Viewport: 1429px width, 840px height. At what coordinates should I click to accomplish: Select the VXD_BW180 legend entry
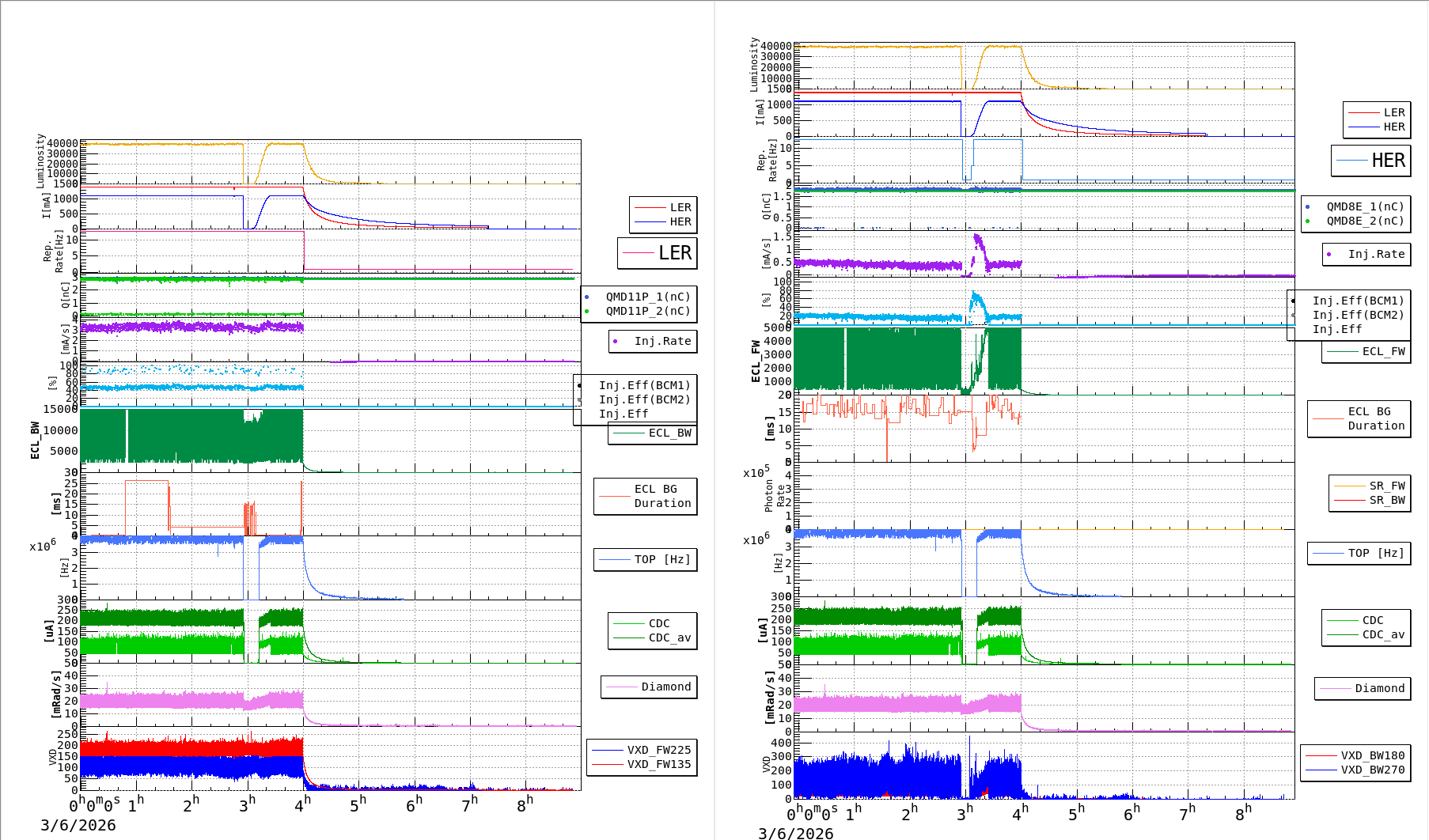[1355, 755]
